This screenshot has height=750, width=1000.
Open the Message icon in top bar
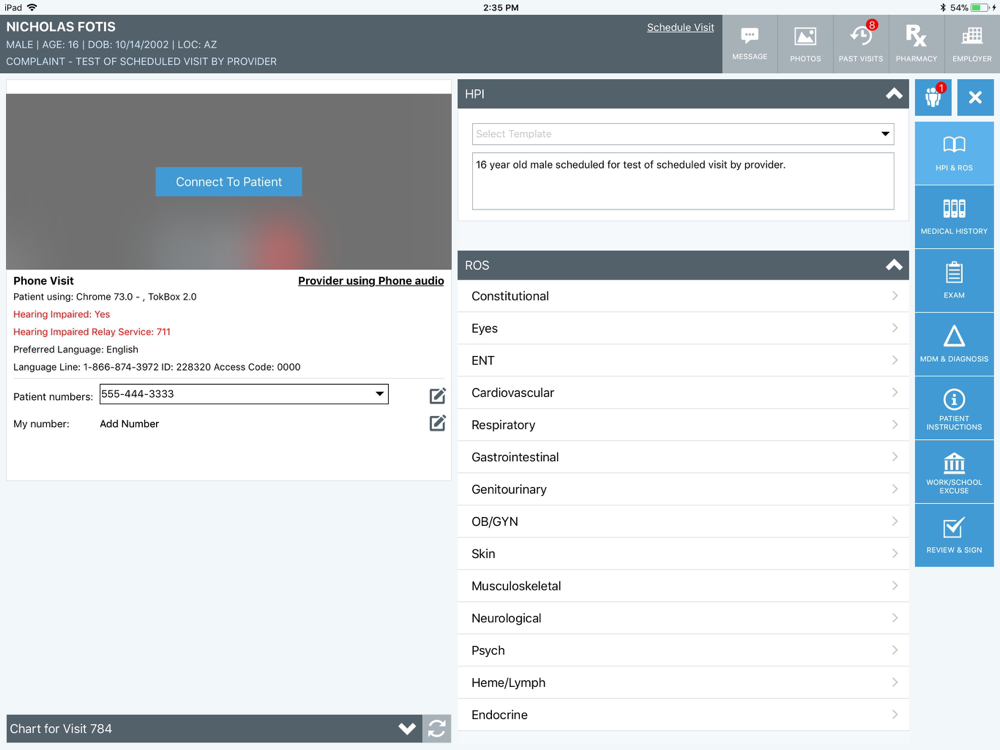point(749,44)
